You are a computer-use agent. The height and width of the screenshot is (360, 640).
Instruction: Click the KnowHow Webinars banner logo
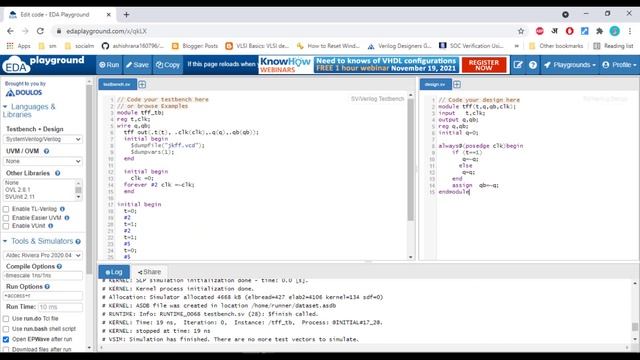coord(285,65)
